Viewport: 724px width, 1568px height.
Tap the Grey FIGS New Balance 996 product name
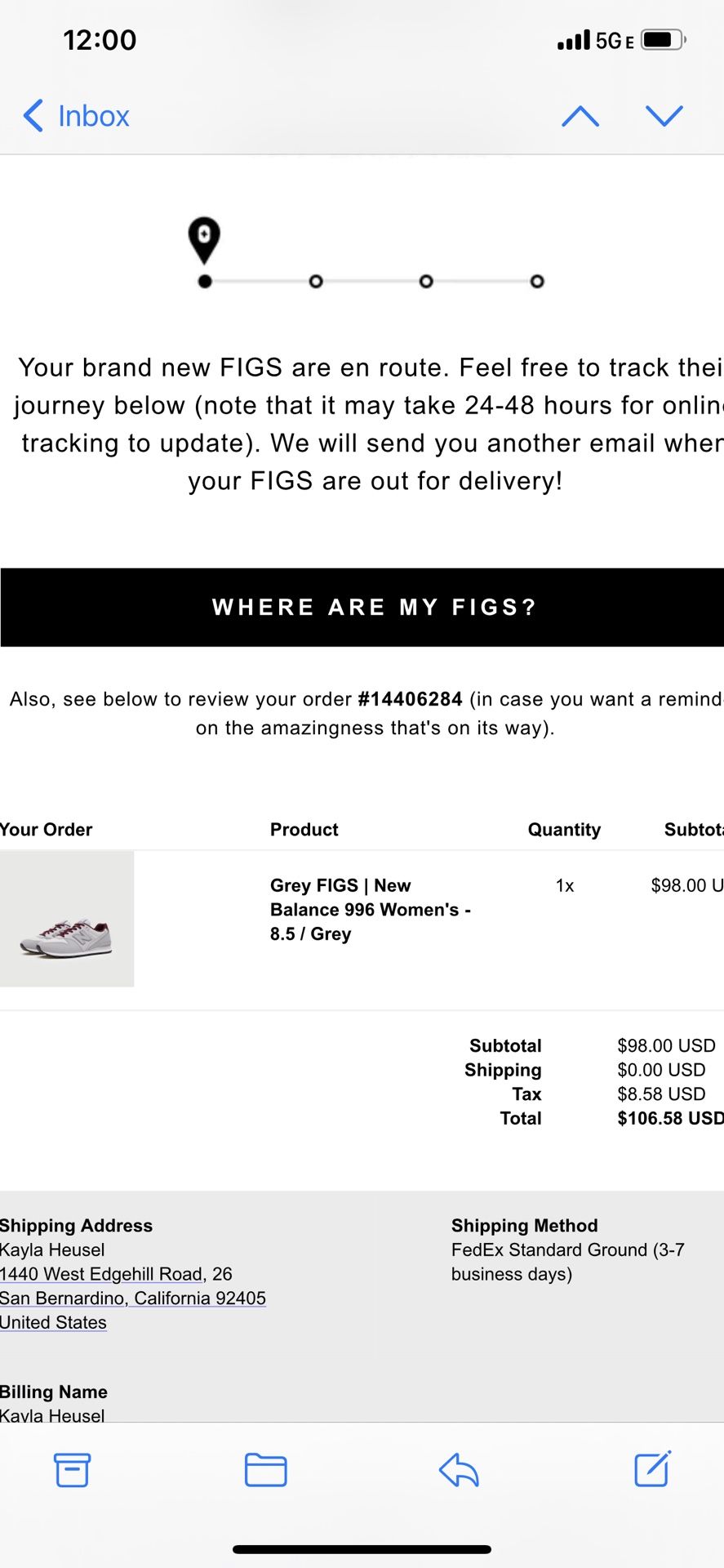point(370,909)
